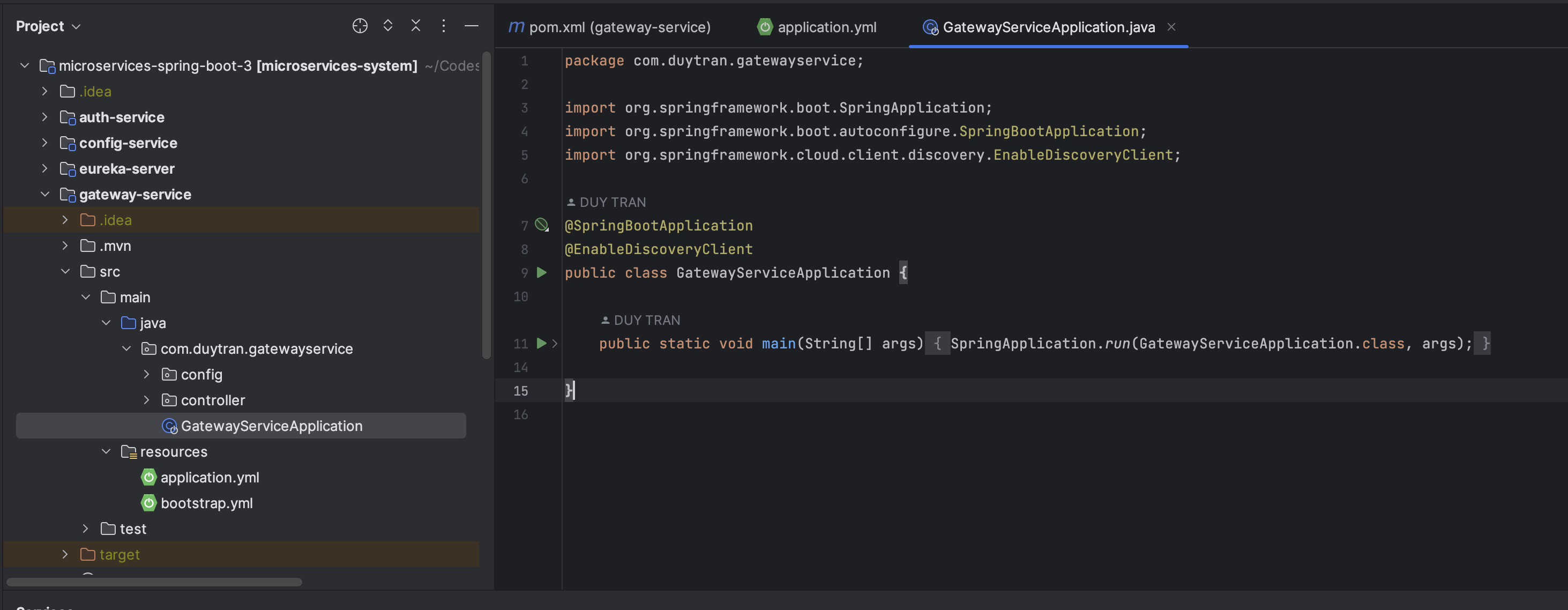The width and height of the screenshot is (1568, 610).
Task: Expand the eureka-server folder
Action: [44, 169]
